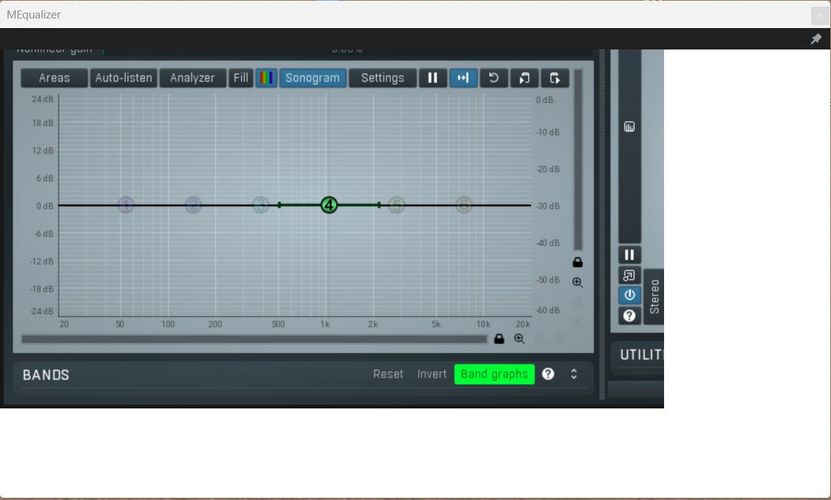Close the MEqualizer window

(820, 15)
